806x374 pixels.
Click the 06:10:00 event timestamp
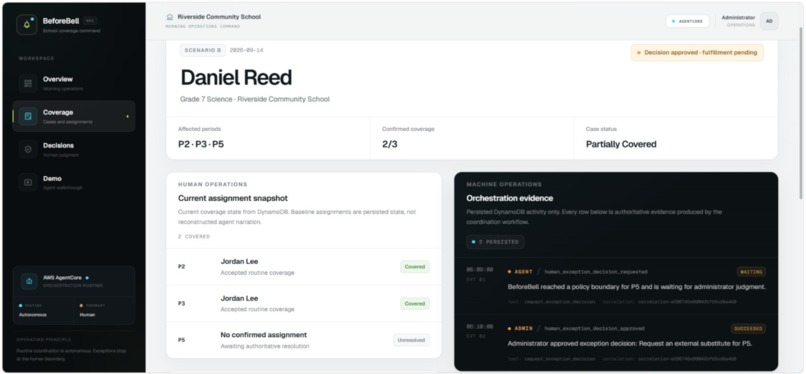(x=480, y=327)
